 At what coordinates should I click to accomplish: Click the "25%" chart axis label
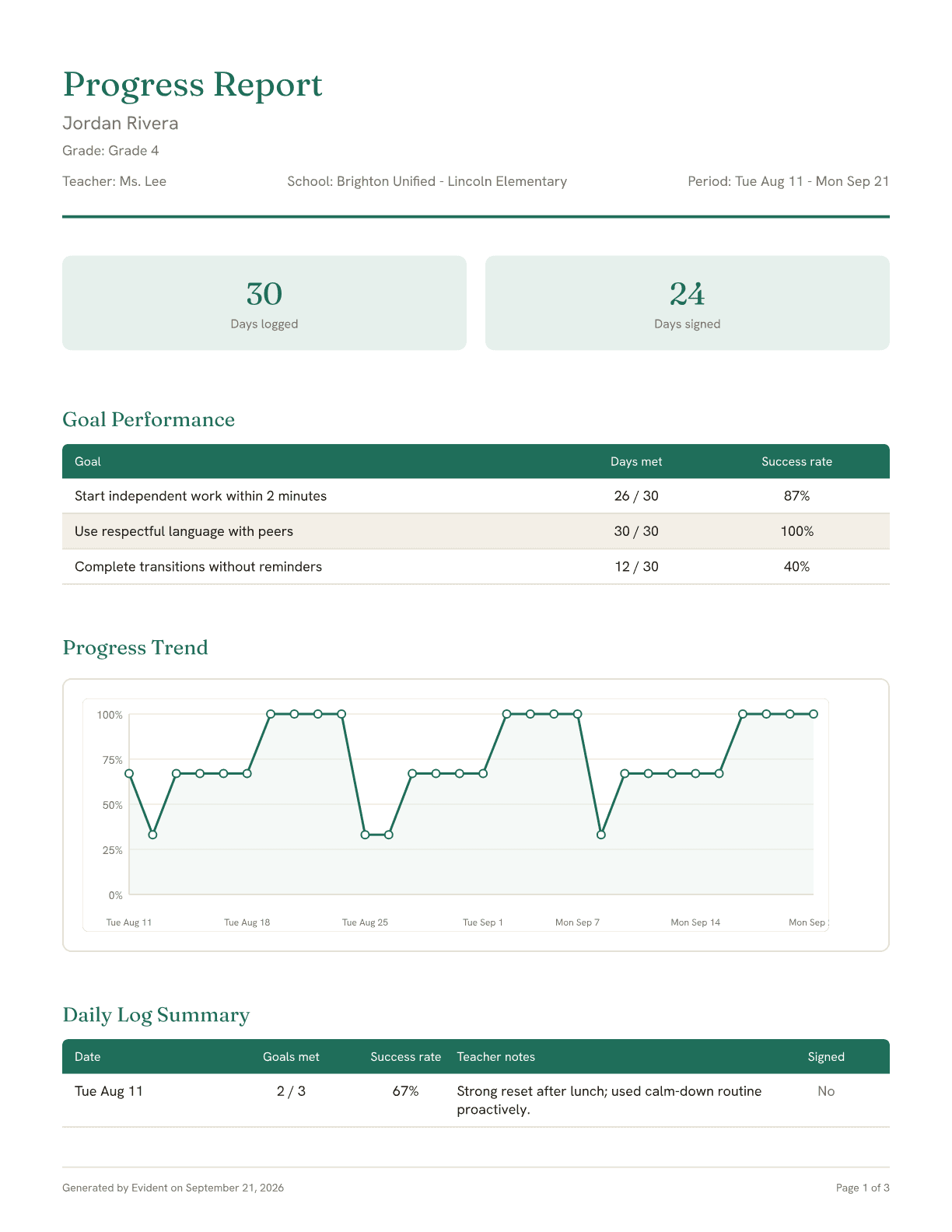(x=113, y=850)
